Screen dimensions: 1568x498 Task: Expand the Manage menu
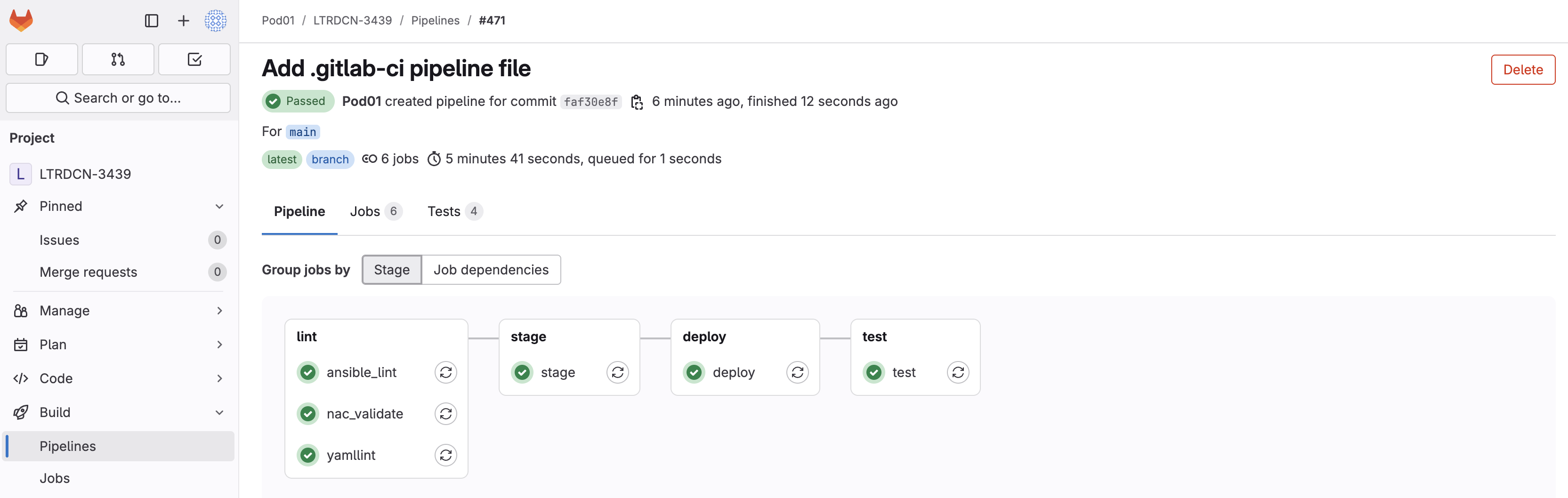coord(219,311)
